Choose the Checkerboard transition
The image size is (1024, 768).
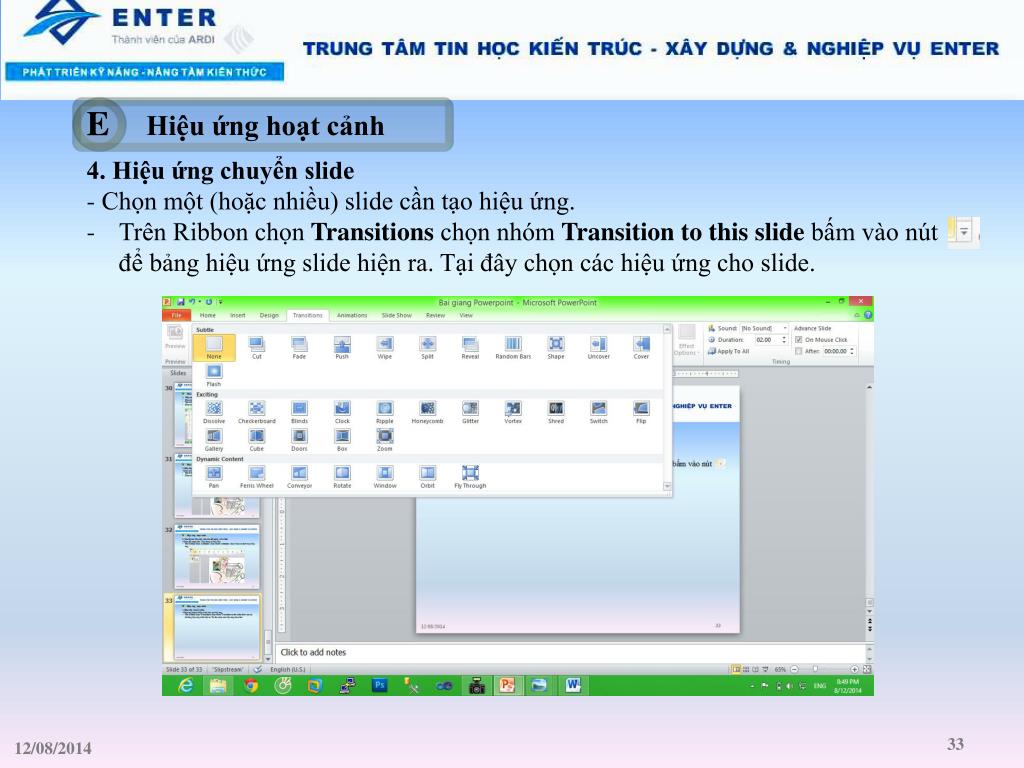pos(257,412)
